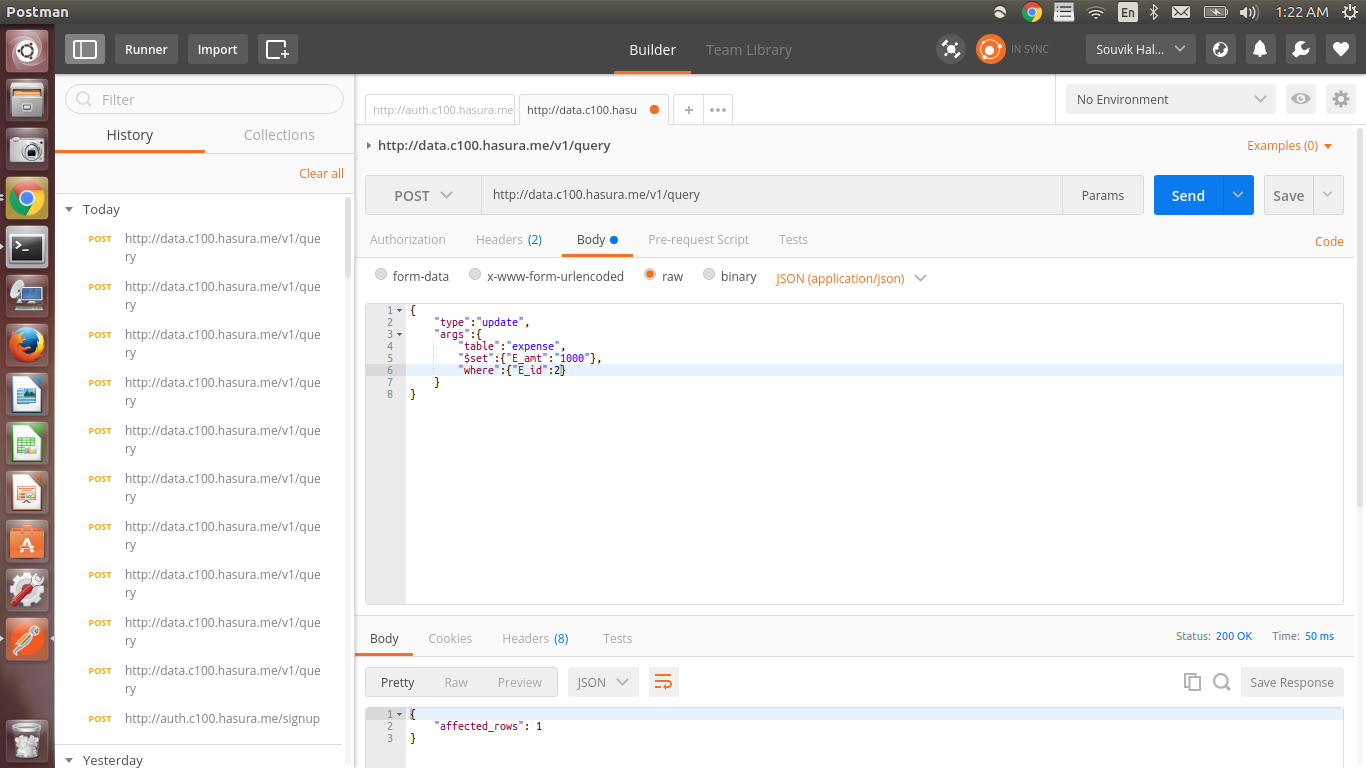
Task: Switch to the auth.c100.hasura.me request tab
Action: pos(440,109)
